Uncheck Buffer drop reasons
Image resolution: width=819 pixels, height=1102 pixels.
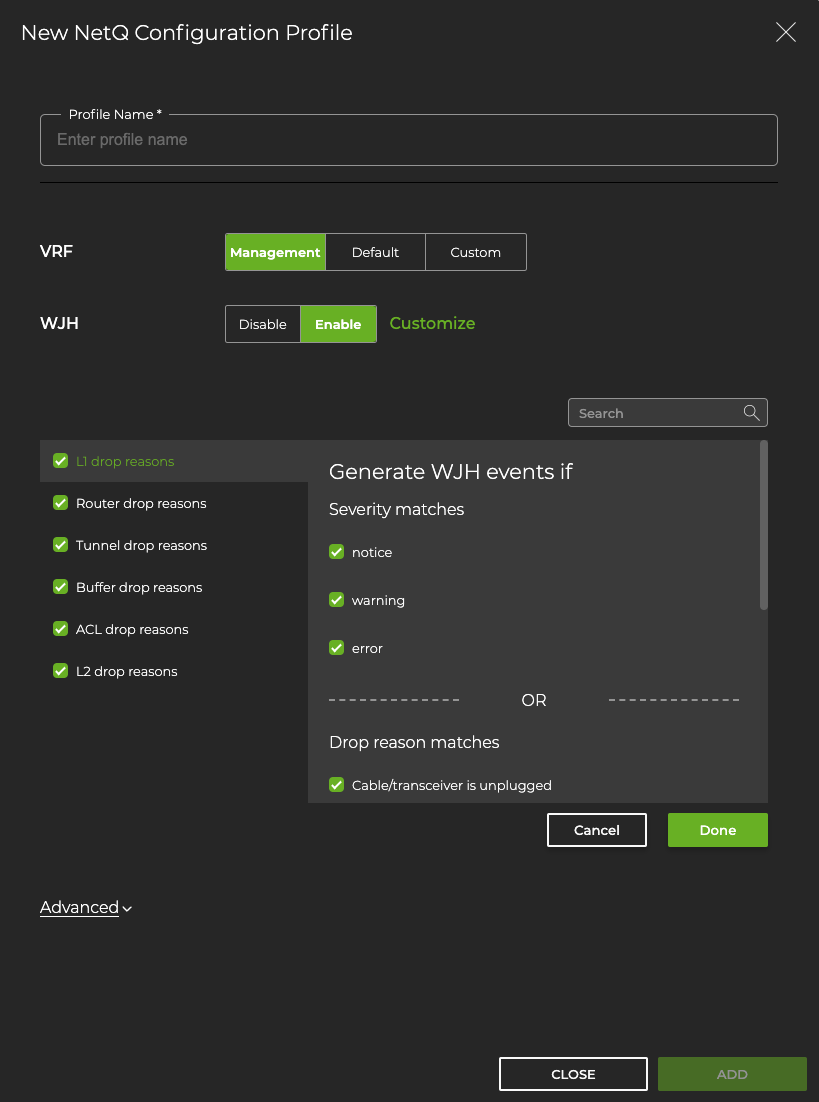(60, 587)
